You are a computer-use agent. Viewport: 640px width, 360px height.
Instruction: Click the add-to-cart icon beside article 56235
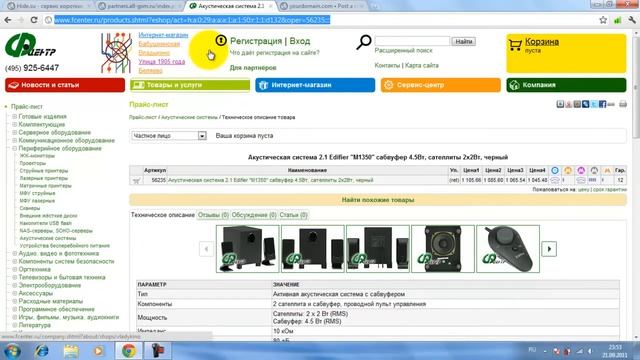tap(136, 180)
